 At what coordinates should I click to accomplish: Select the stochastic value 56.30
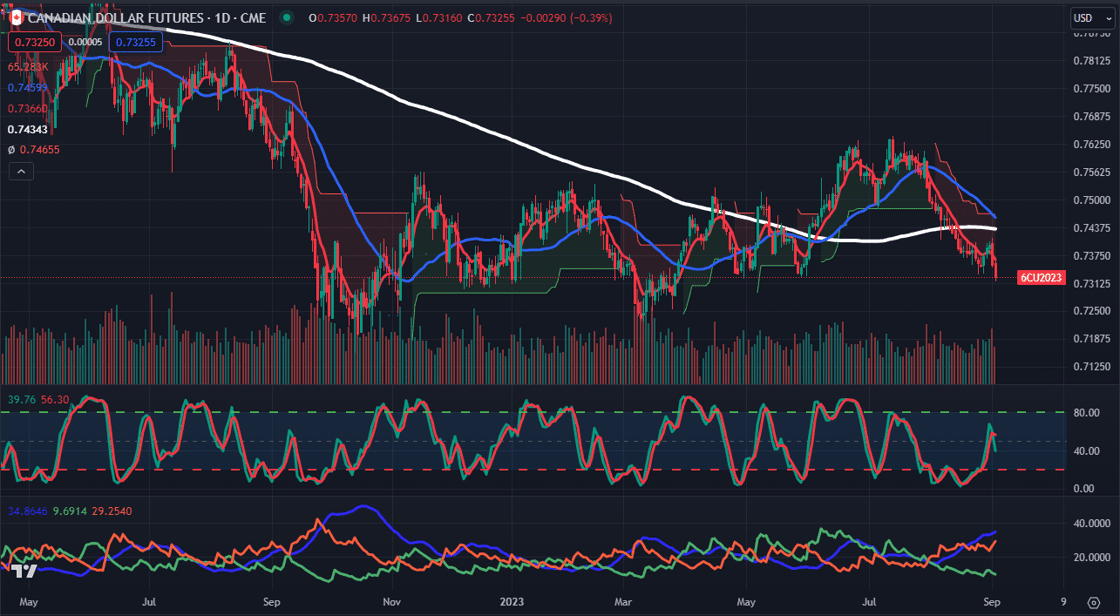click(55, 399)
